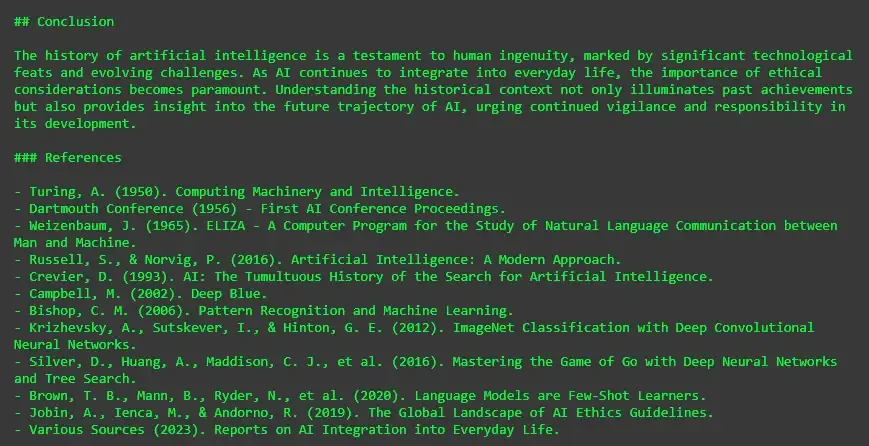Click the 'and Tree Search.' continuation line
The width and height of the screenshot is (869, 446).
point(75,379)
